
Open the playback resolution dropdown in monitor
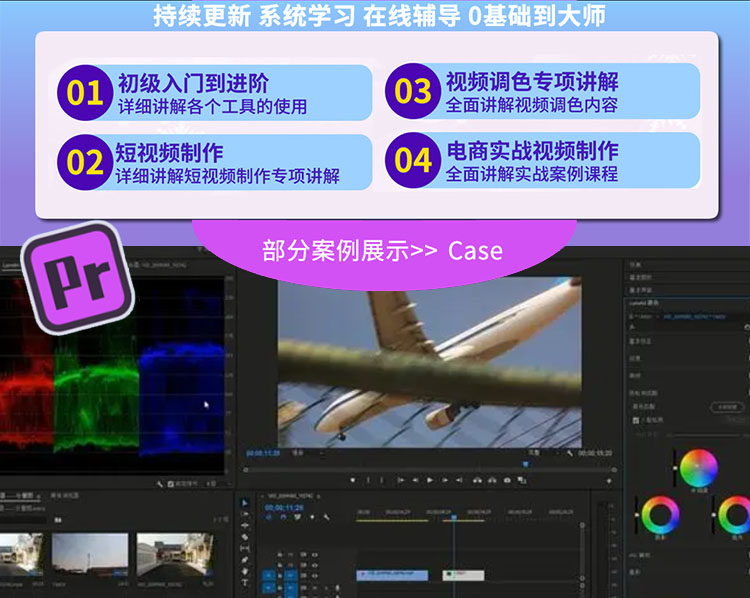click(542, 453)
